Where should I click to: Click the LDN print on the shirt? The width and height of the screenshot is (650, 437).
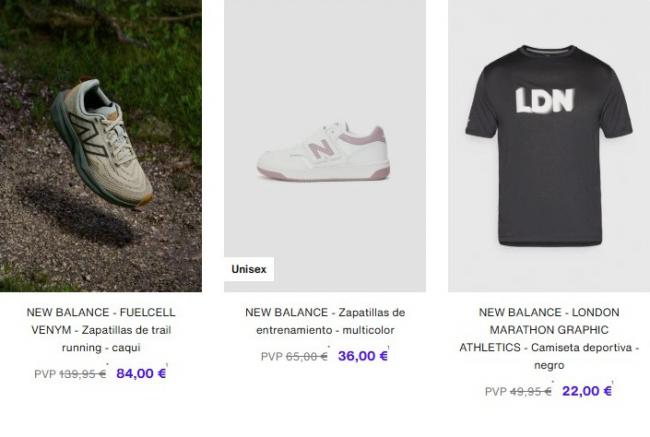click(x=545, y=101)
